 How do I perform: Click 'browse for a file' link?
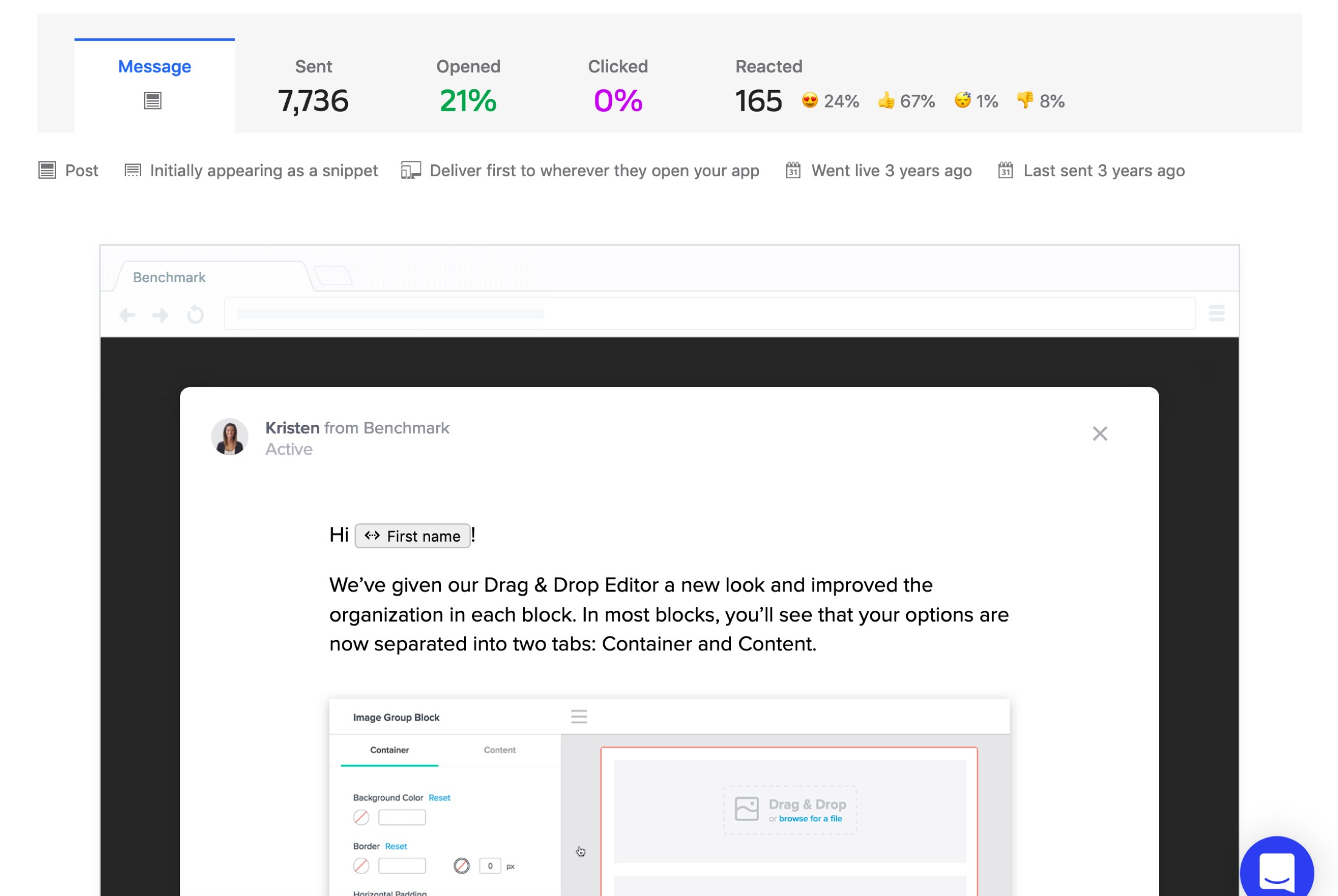(810, 819)
